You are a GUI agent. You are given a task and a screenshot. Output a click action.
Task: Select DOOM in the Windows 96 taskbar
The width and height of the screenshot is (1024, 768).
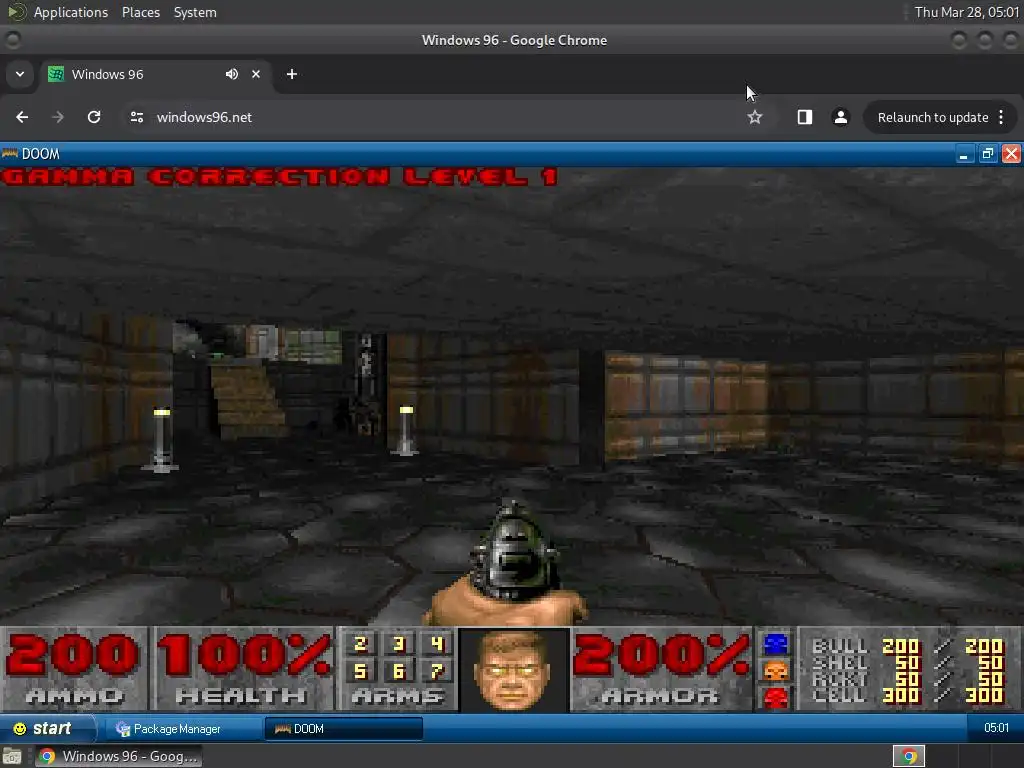(344, 728)
